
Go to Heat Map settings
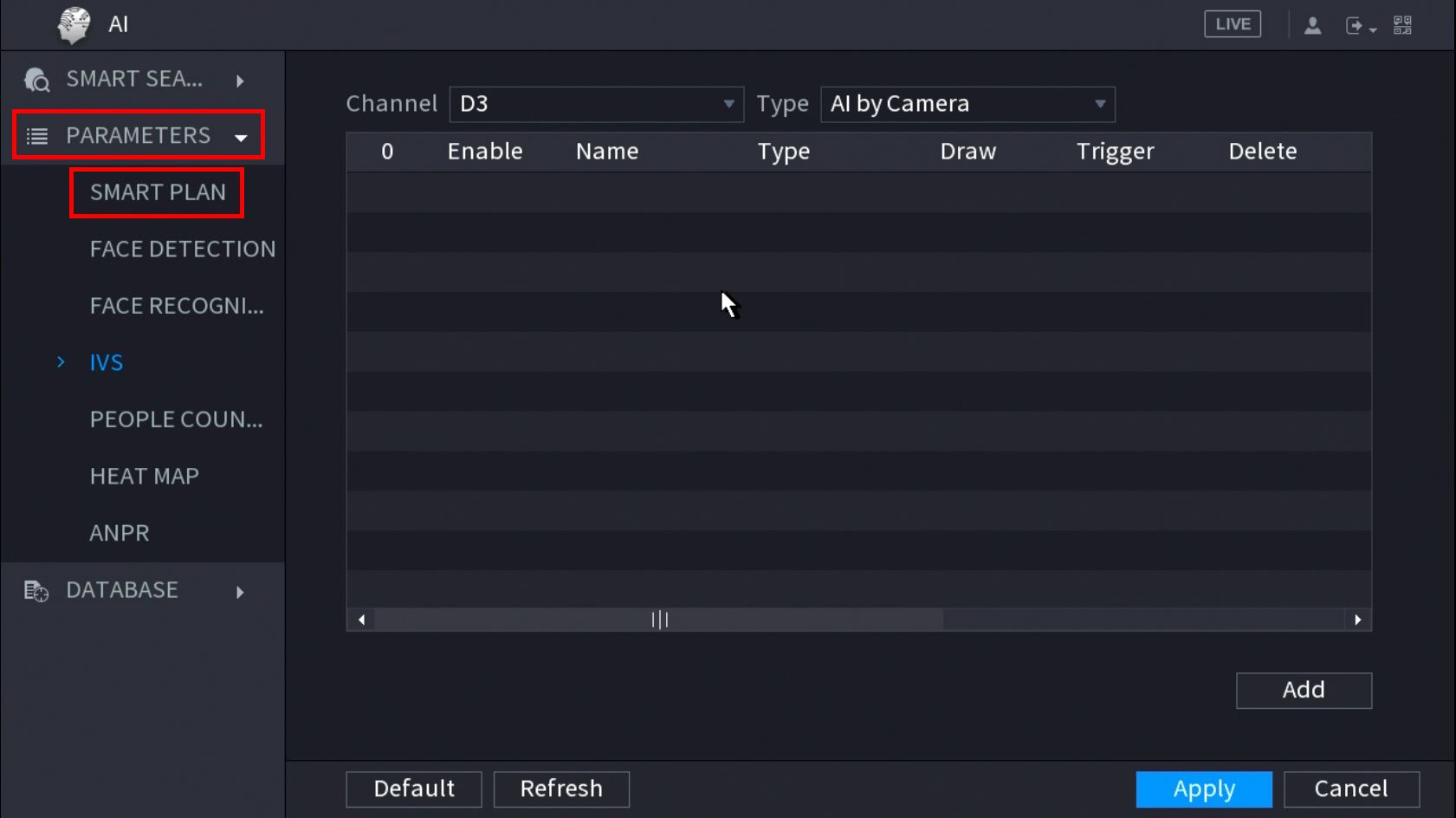145,477
